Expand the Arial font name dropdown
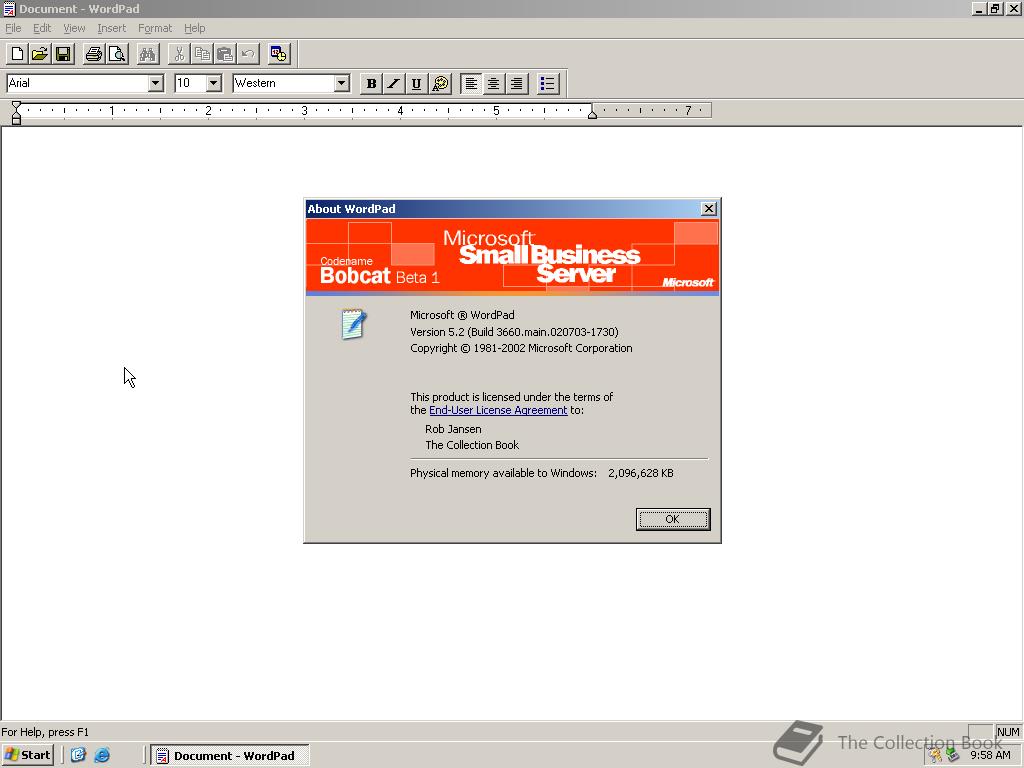Viewport: 1024px width, 768px height. (x=155, y=83)
